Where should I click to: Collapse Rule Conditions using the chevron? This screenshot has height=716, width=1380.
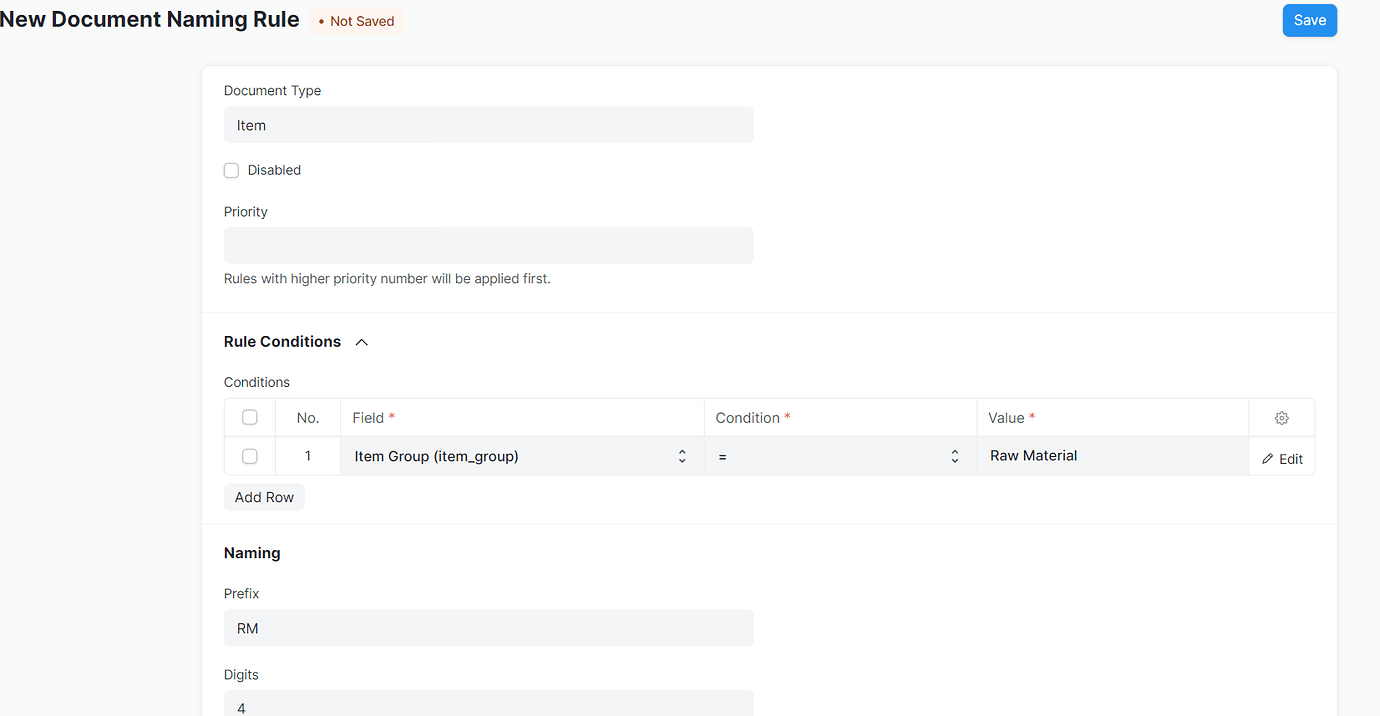click(x=362, y=341)
